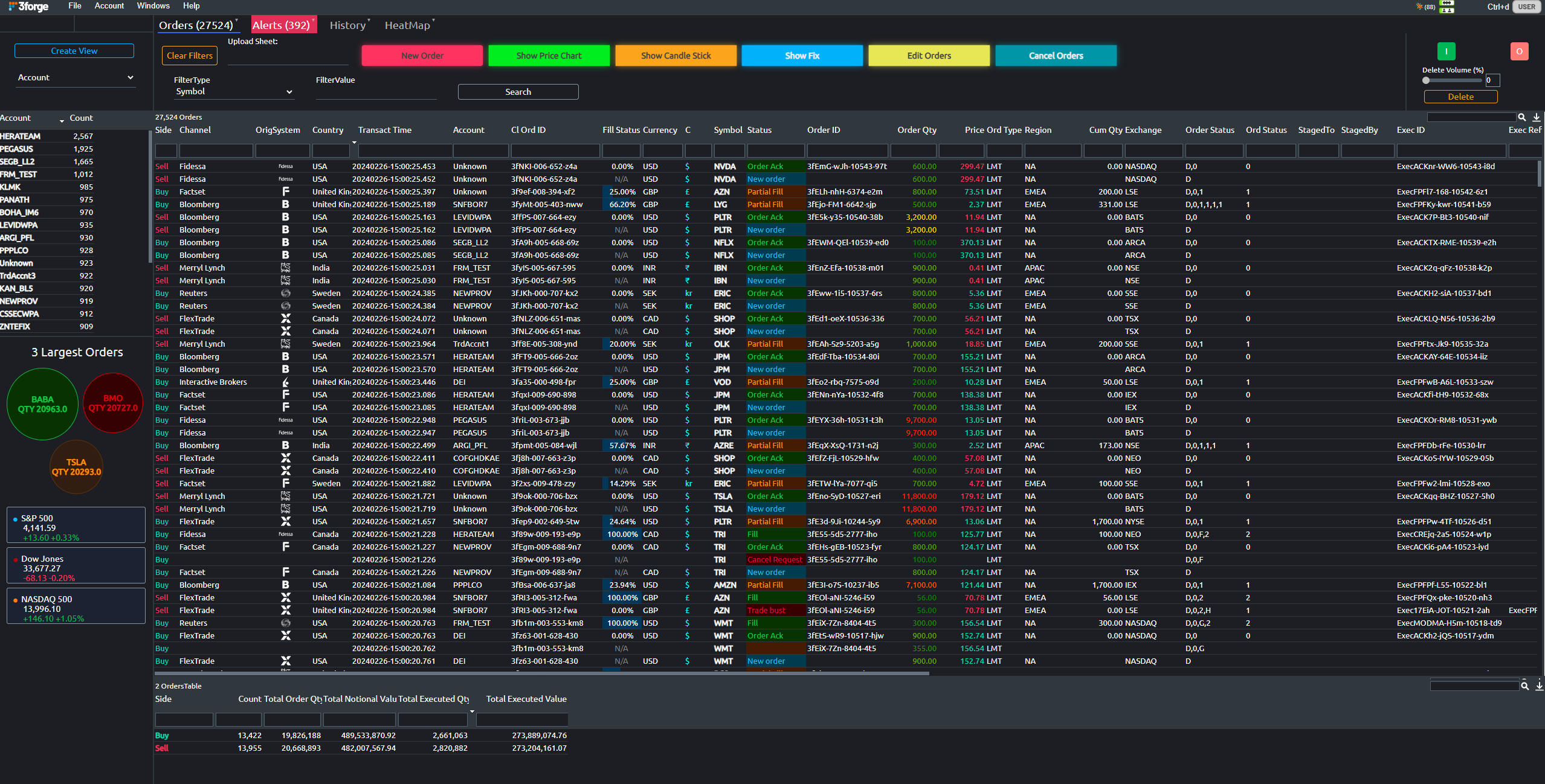The image size is (1545, 784).
Task: Click the orders table search magnifier icon
Action: pyautogui.click(x=1522, y=117)
